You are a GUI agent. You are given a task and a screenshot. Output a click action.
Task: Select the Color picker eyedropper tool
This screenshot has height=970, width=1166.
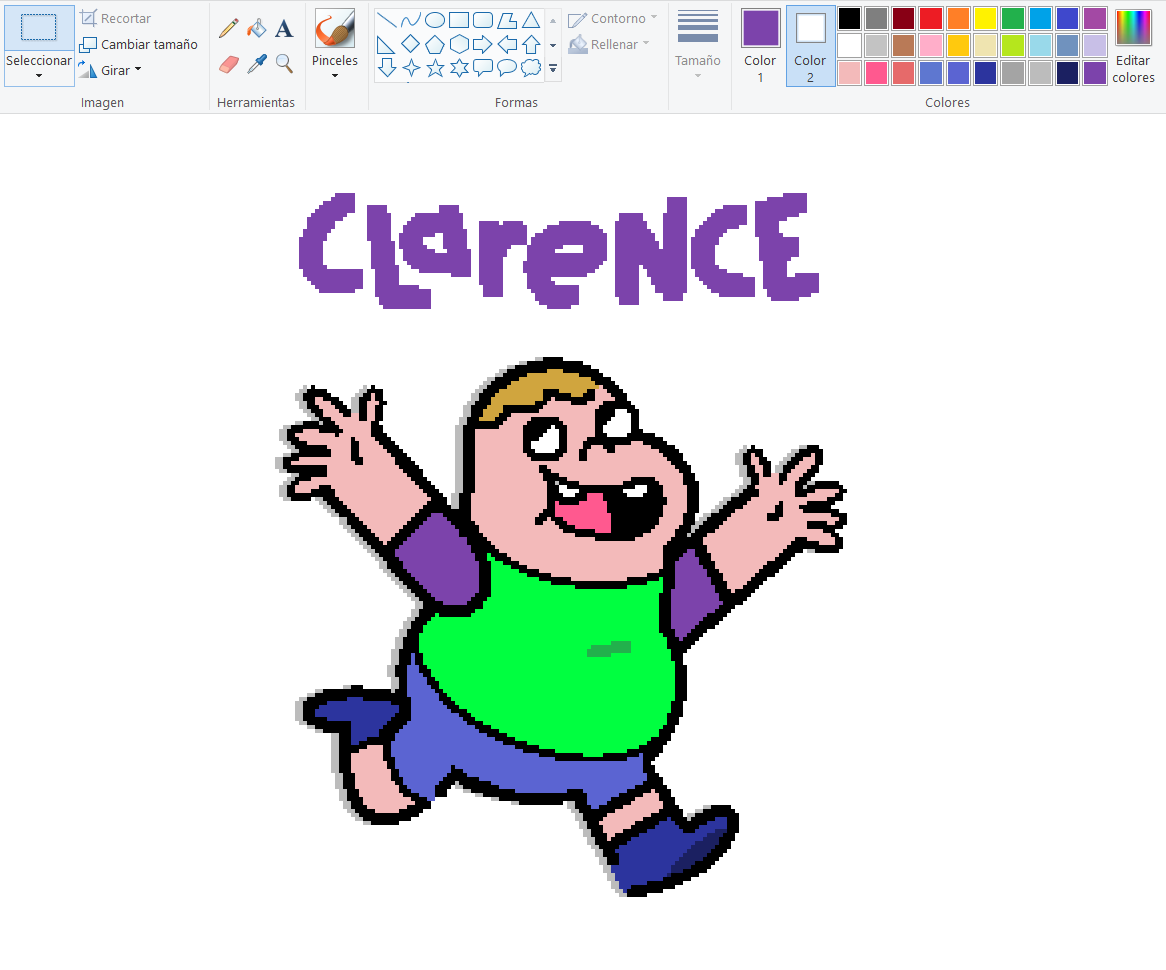257,64
